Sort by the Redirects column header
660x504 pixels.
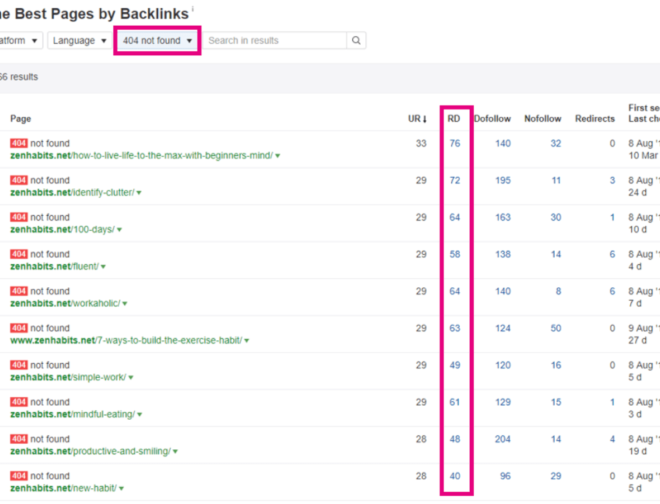pos(595,119)
